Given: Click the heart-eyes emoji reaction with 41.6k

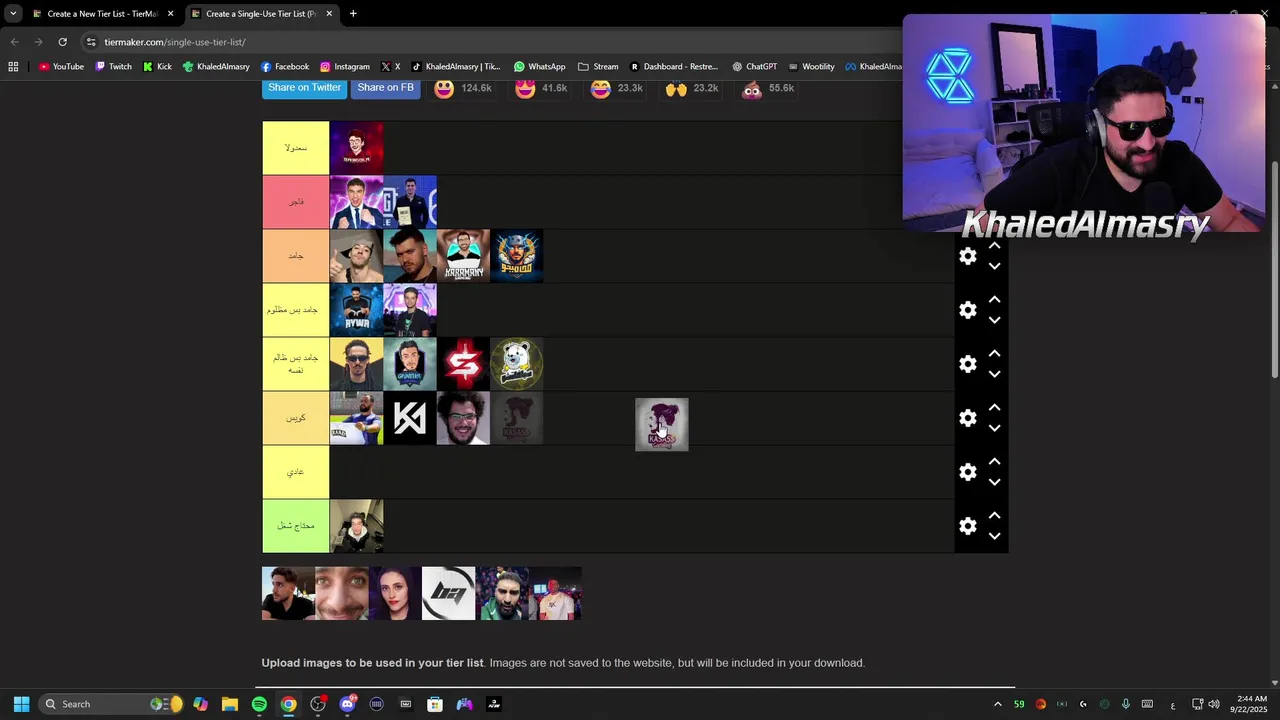Looking at the screenshot, I should coord(525,88).
